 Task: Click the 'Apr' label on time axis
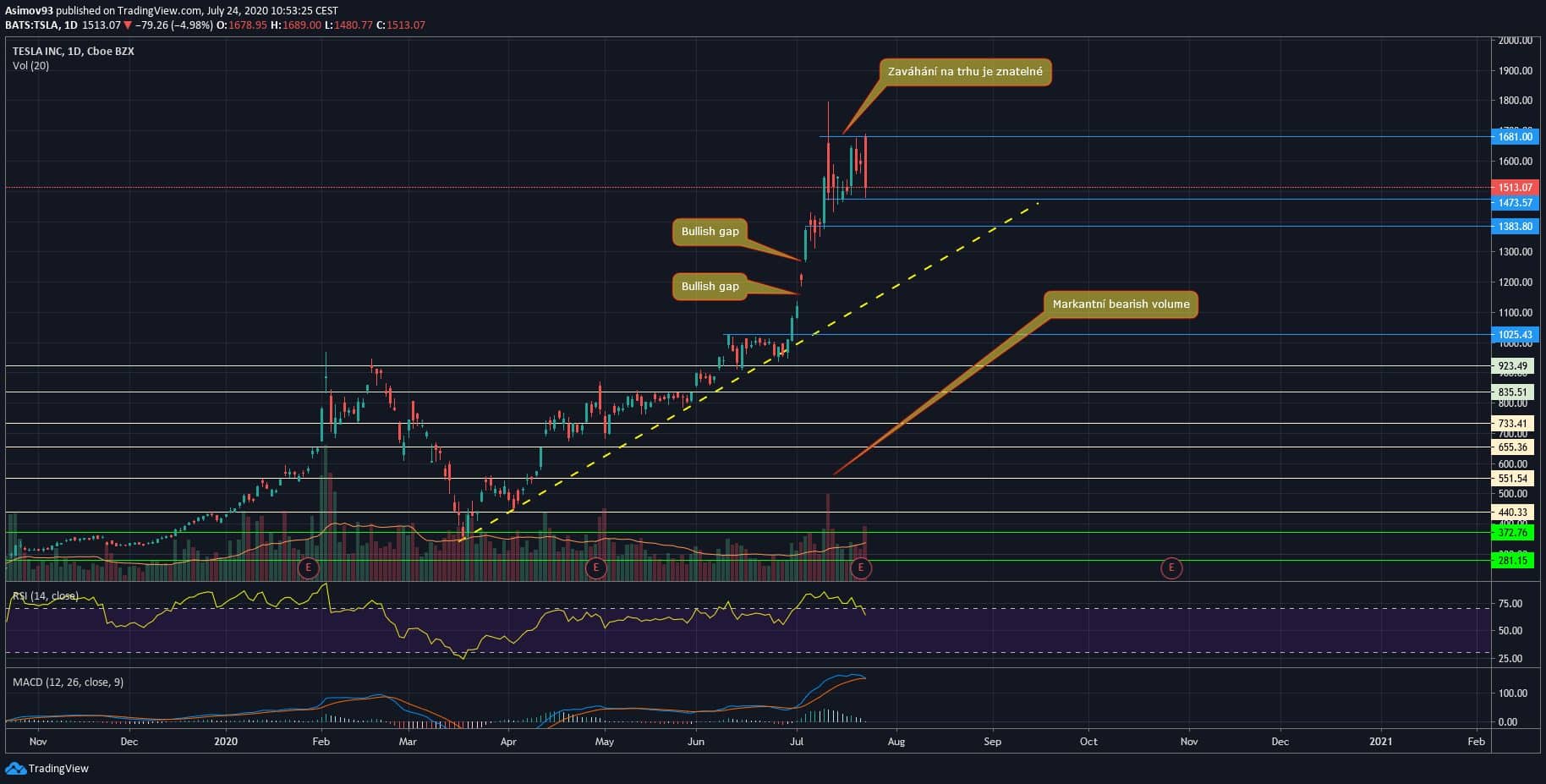click(x=508, y=742)
